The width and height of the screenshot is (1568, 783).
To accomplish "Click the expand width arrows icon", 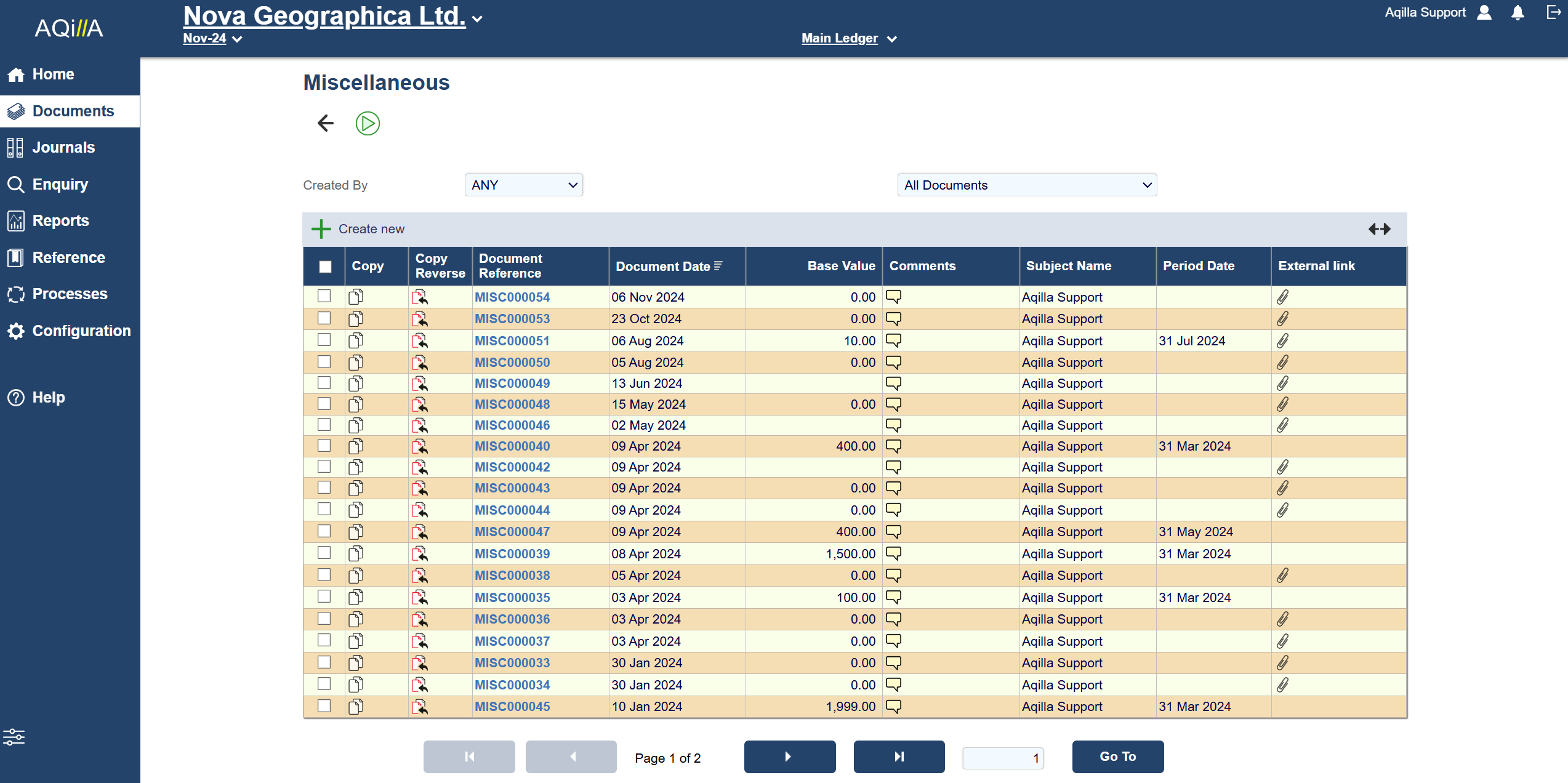I will pos(1379,229).
